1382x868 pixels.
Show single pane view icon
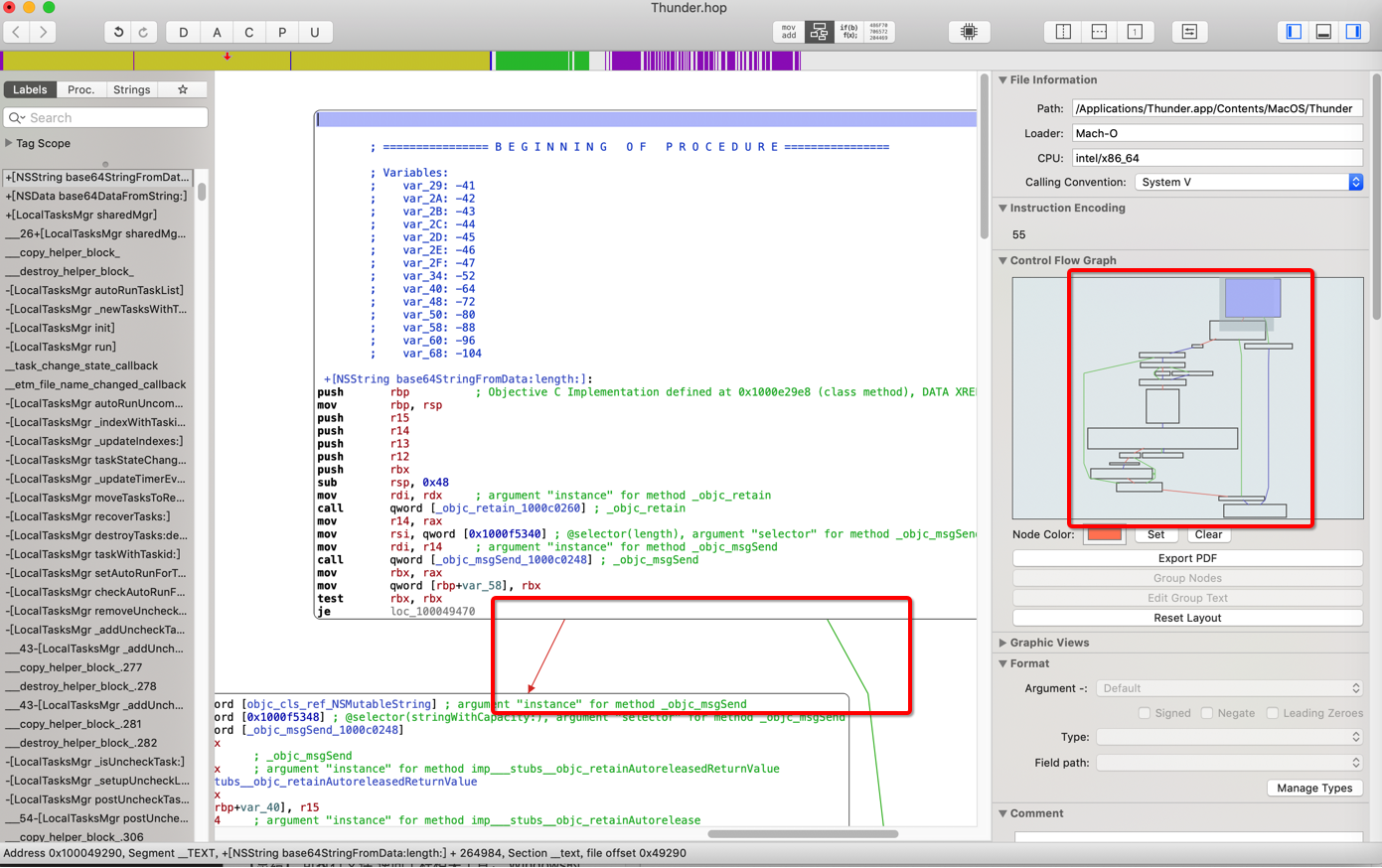click(1135, 32)
